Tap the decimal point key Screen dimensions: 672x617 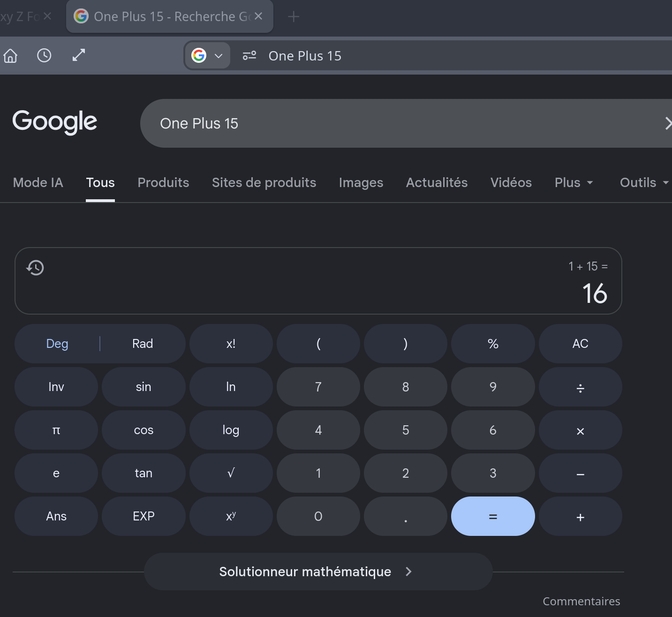[x=405, y=516]
